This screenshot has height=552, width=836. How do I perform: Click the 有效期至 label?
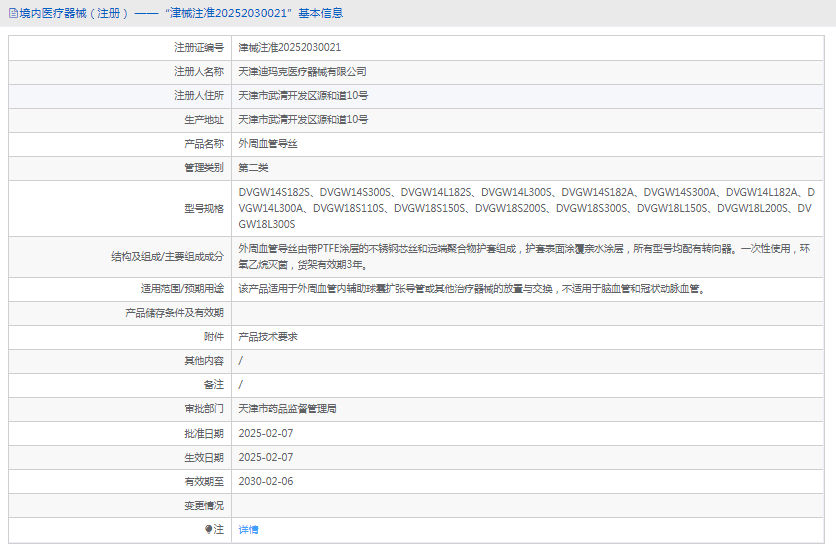point(204,482)
